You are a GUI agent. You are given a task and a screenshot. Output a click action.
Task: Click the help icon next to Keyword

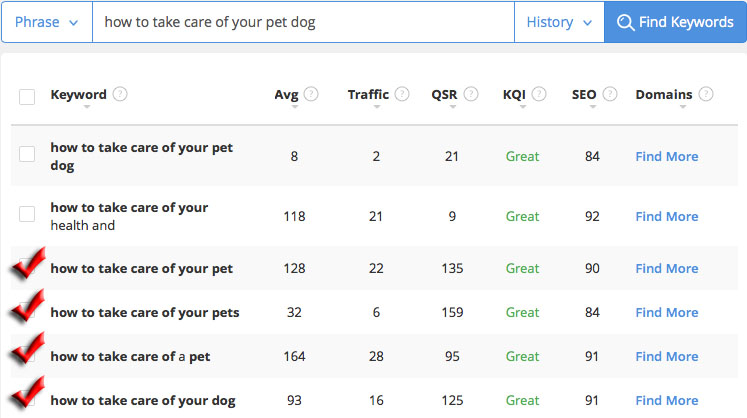click(x=120, y=94)
